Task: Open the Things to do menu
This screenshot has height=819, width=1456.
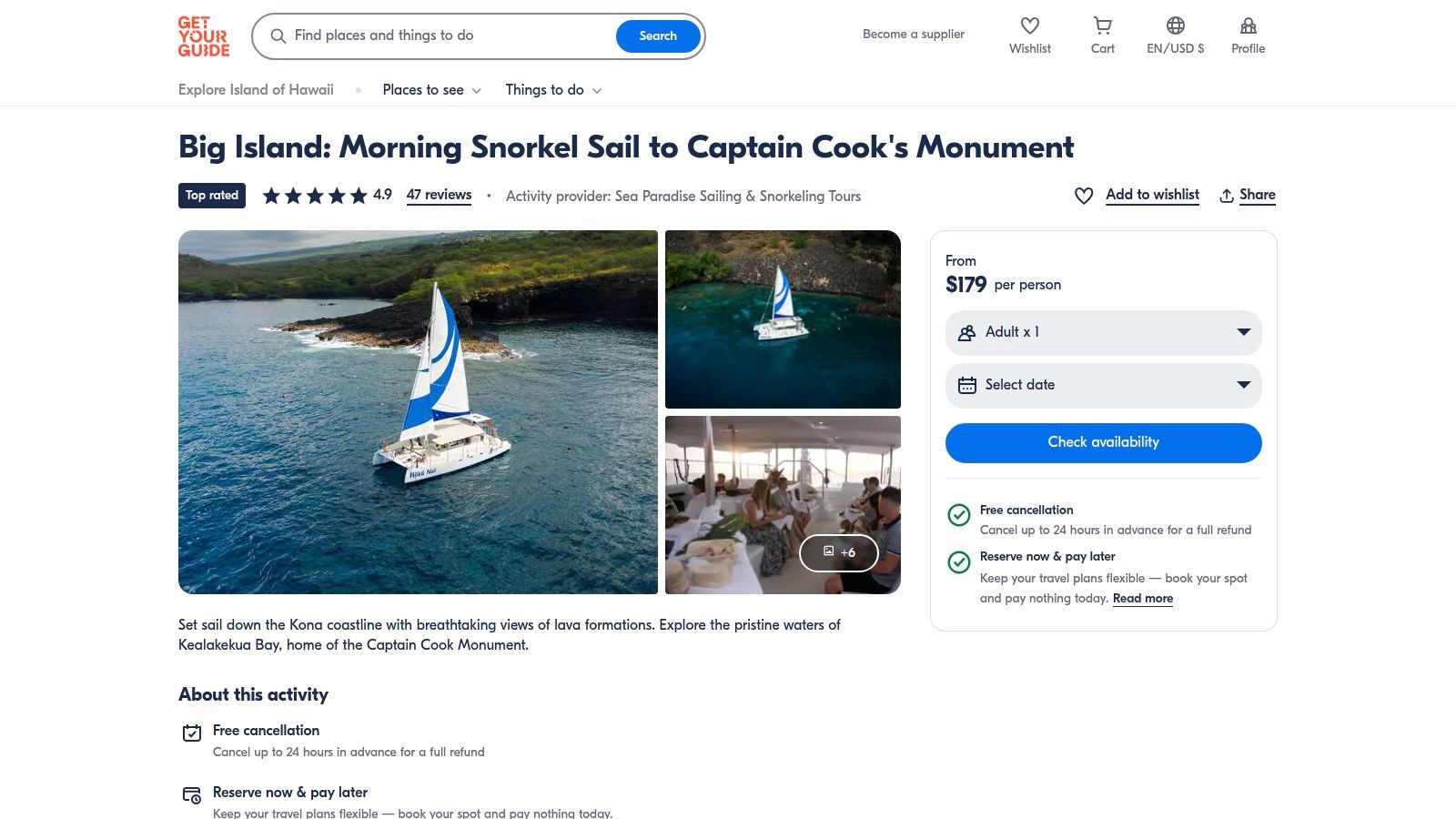Action: coord(553,90)
